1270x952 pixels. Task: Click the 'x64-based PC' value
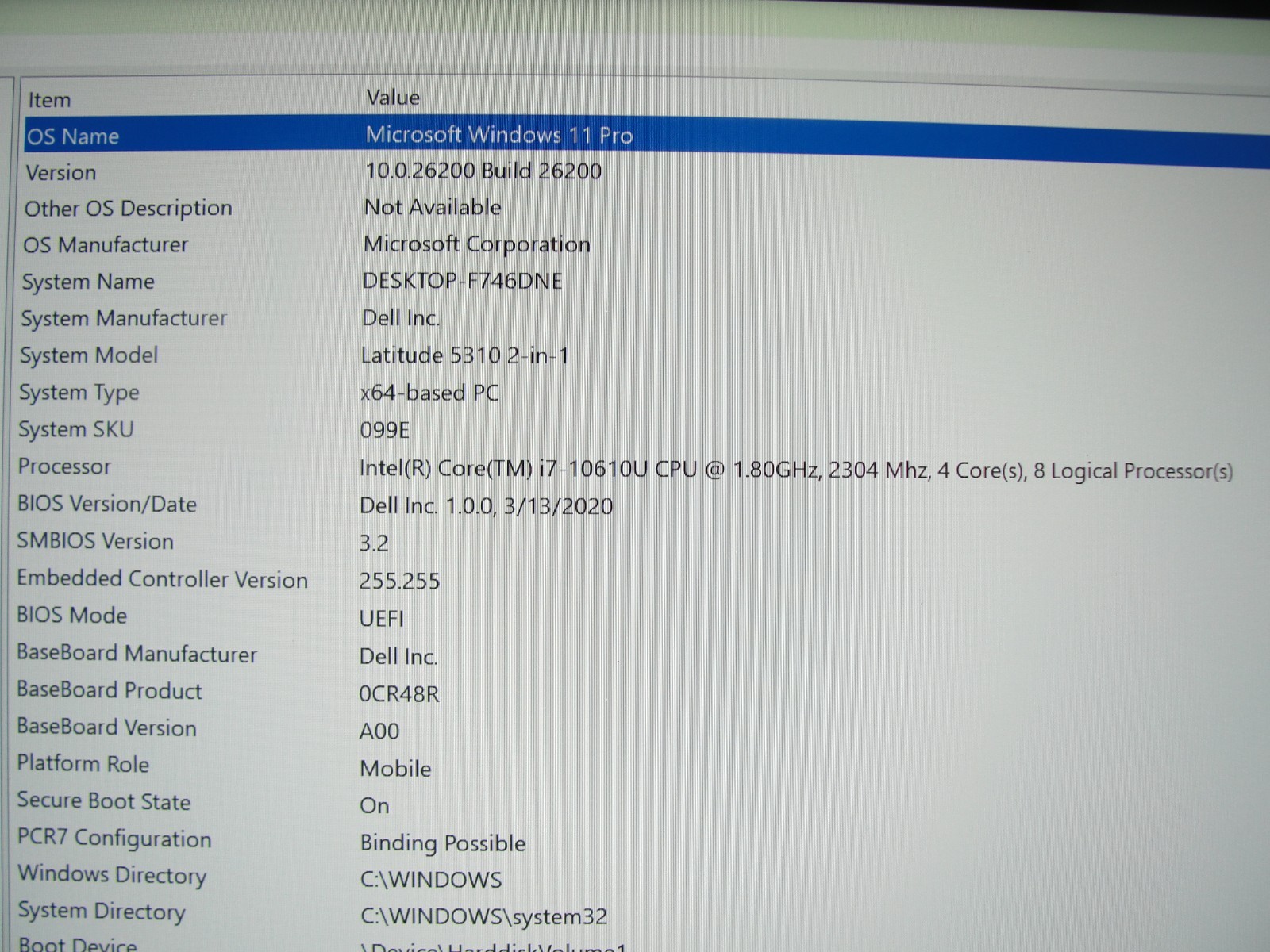click(429, 393)
